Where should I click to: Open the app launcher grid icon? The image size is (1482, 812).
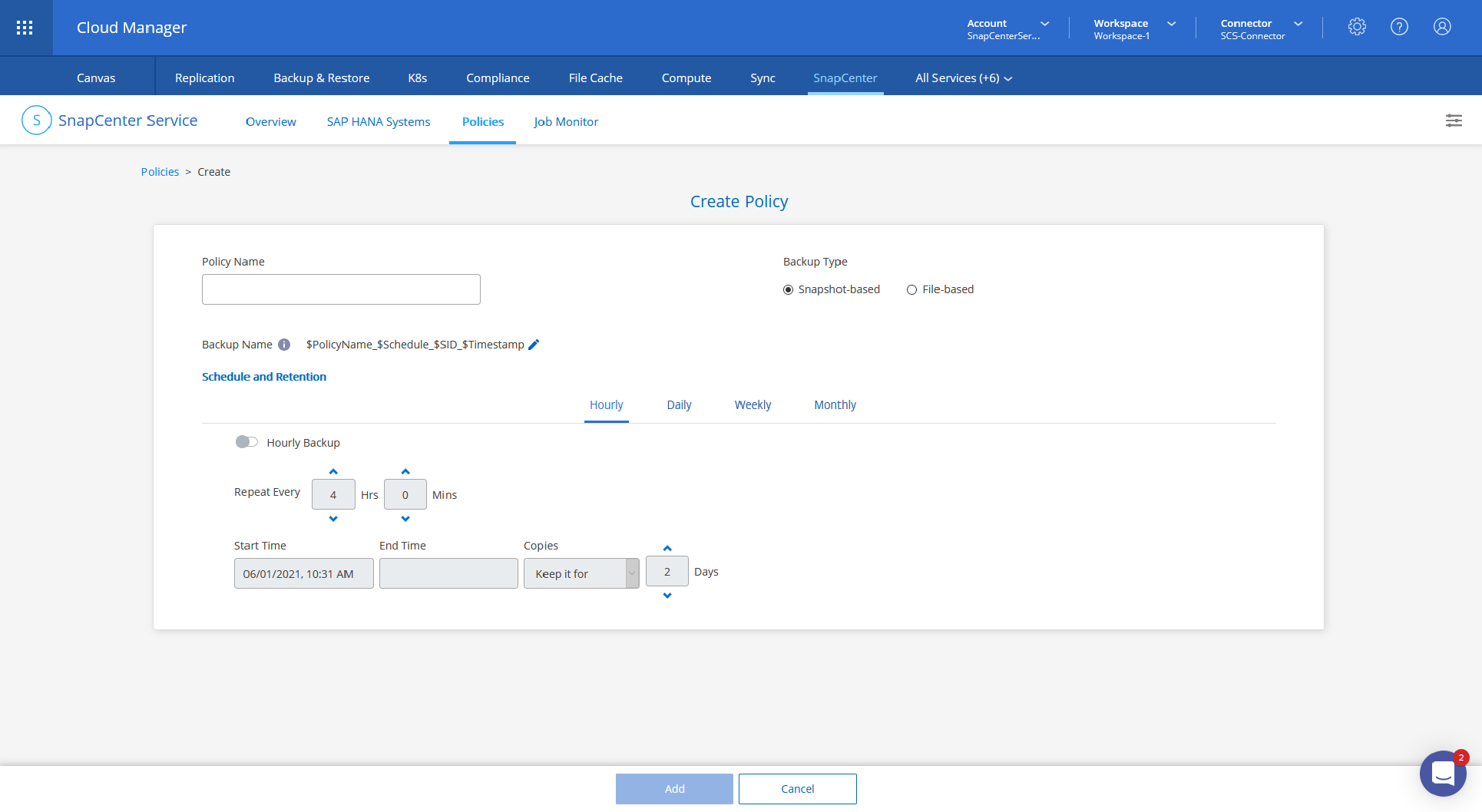tap(25, 28)
